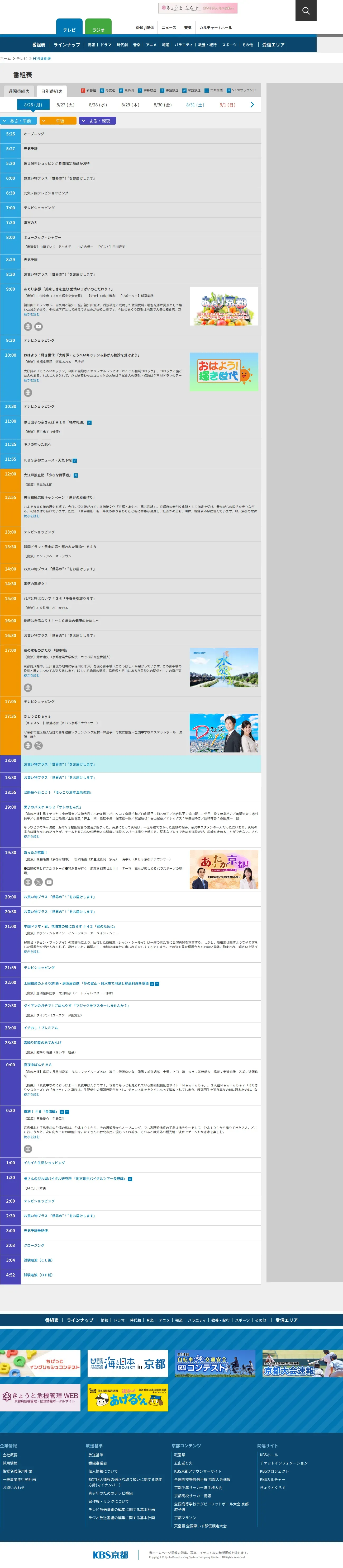343x1568 pixels.
Task: Click the きょうとDays program thumbnail
Action: coord(224,733)
